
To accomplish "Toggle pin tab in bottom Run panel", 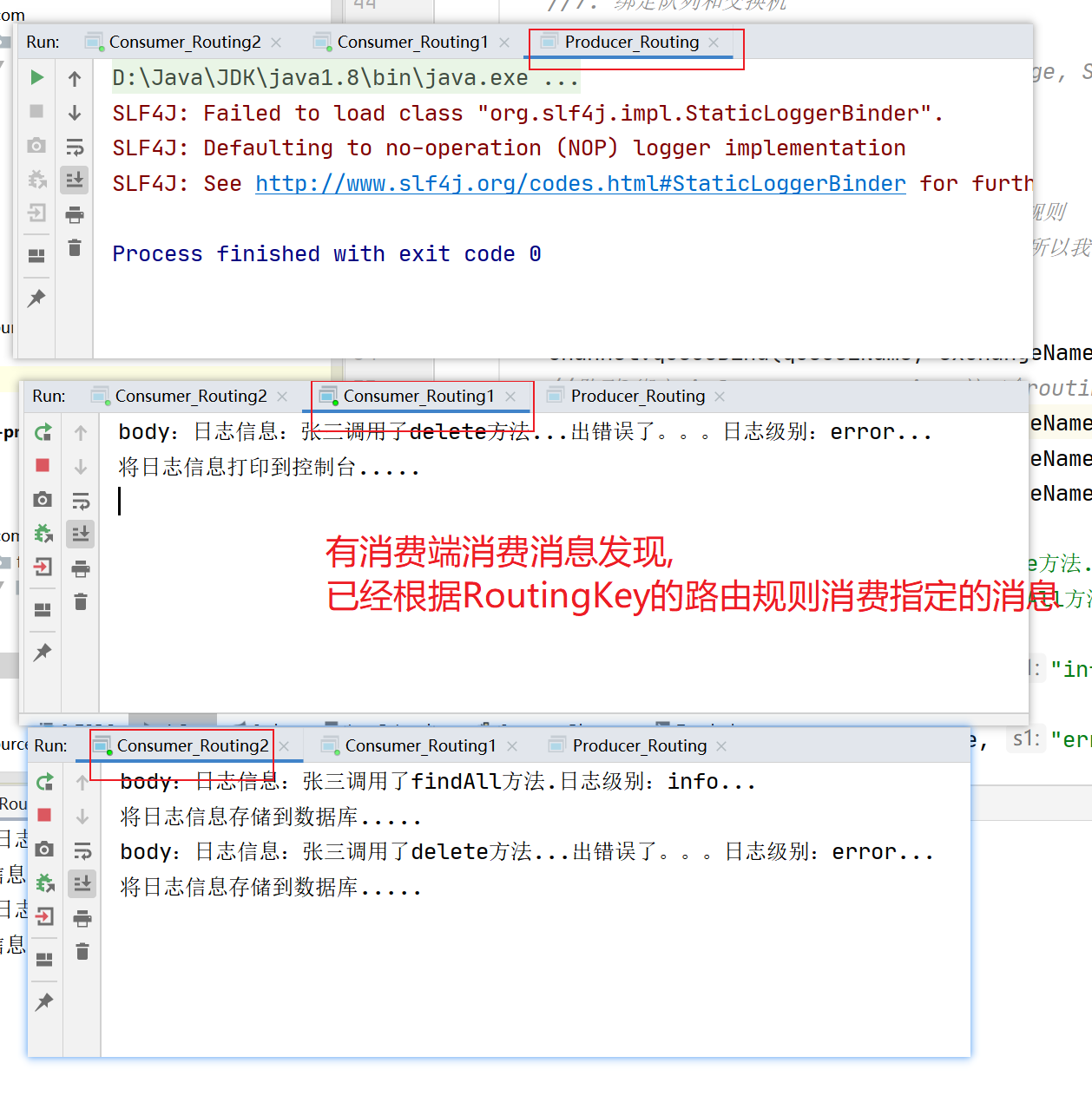I will click(x=44, y=1002).
